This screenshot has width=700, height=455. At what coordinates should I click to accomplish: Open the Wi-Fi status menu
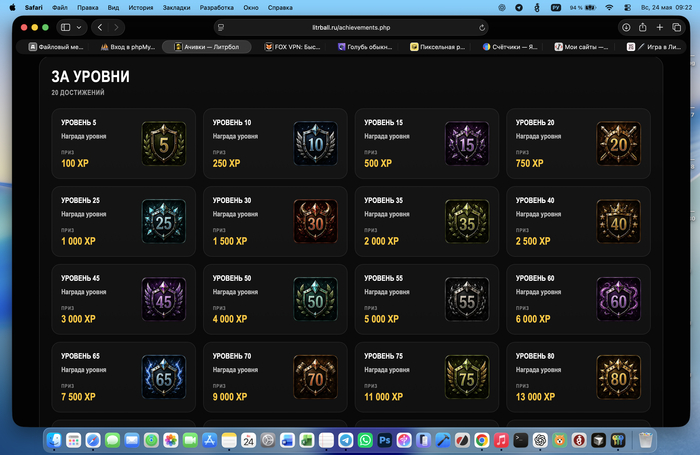[x=609, y=8]
